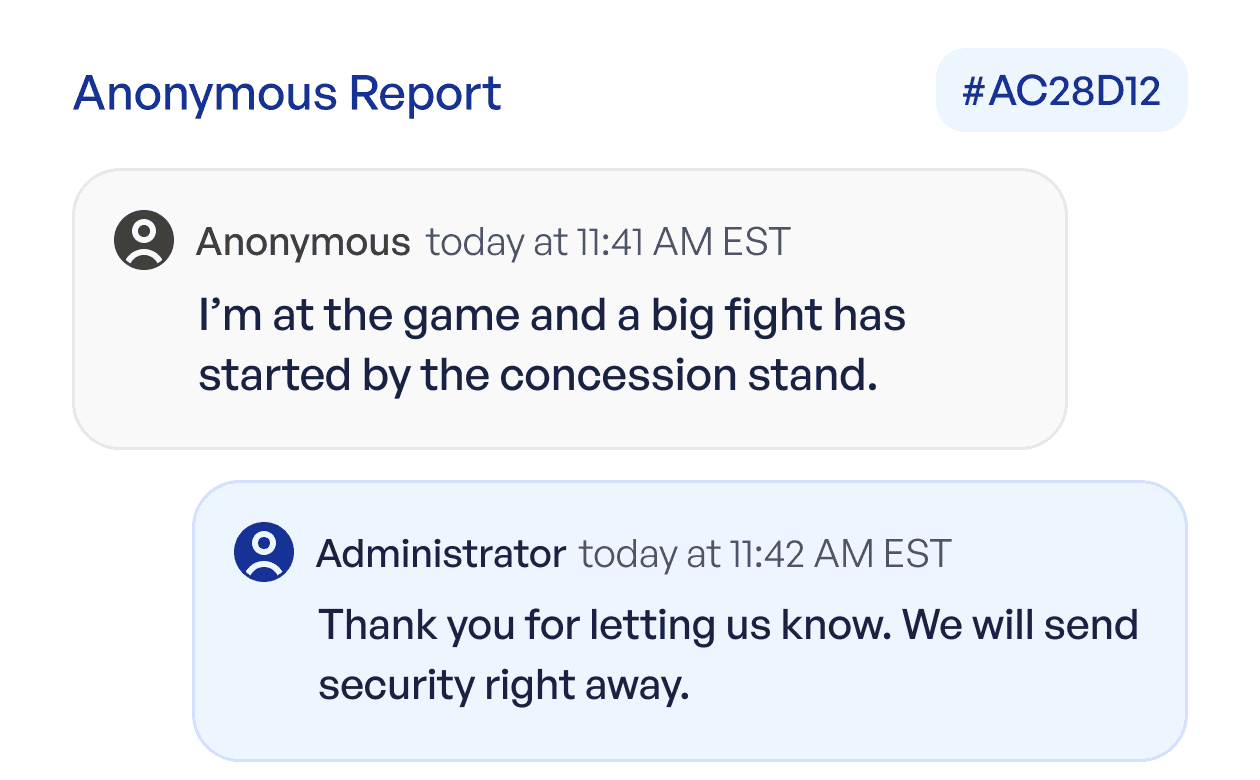Click the Administrator sender name
The image size is (1260, 780).
click(441, 553)
